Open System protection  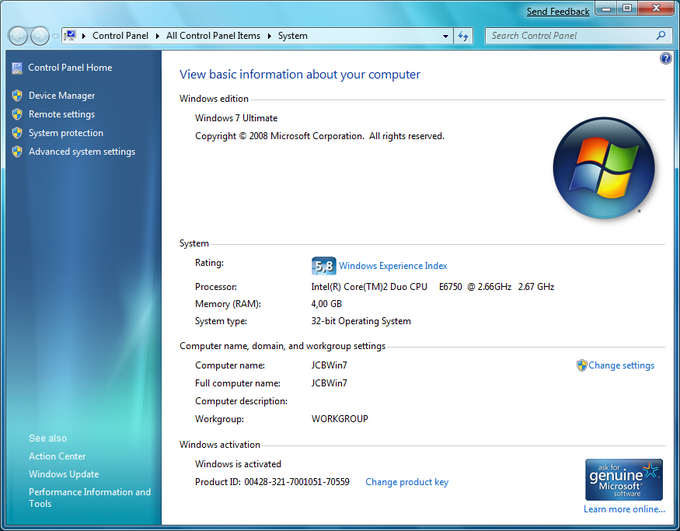[x=66, y=133]
